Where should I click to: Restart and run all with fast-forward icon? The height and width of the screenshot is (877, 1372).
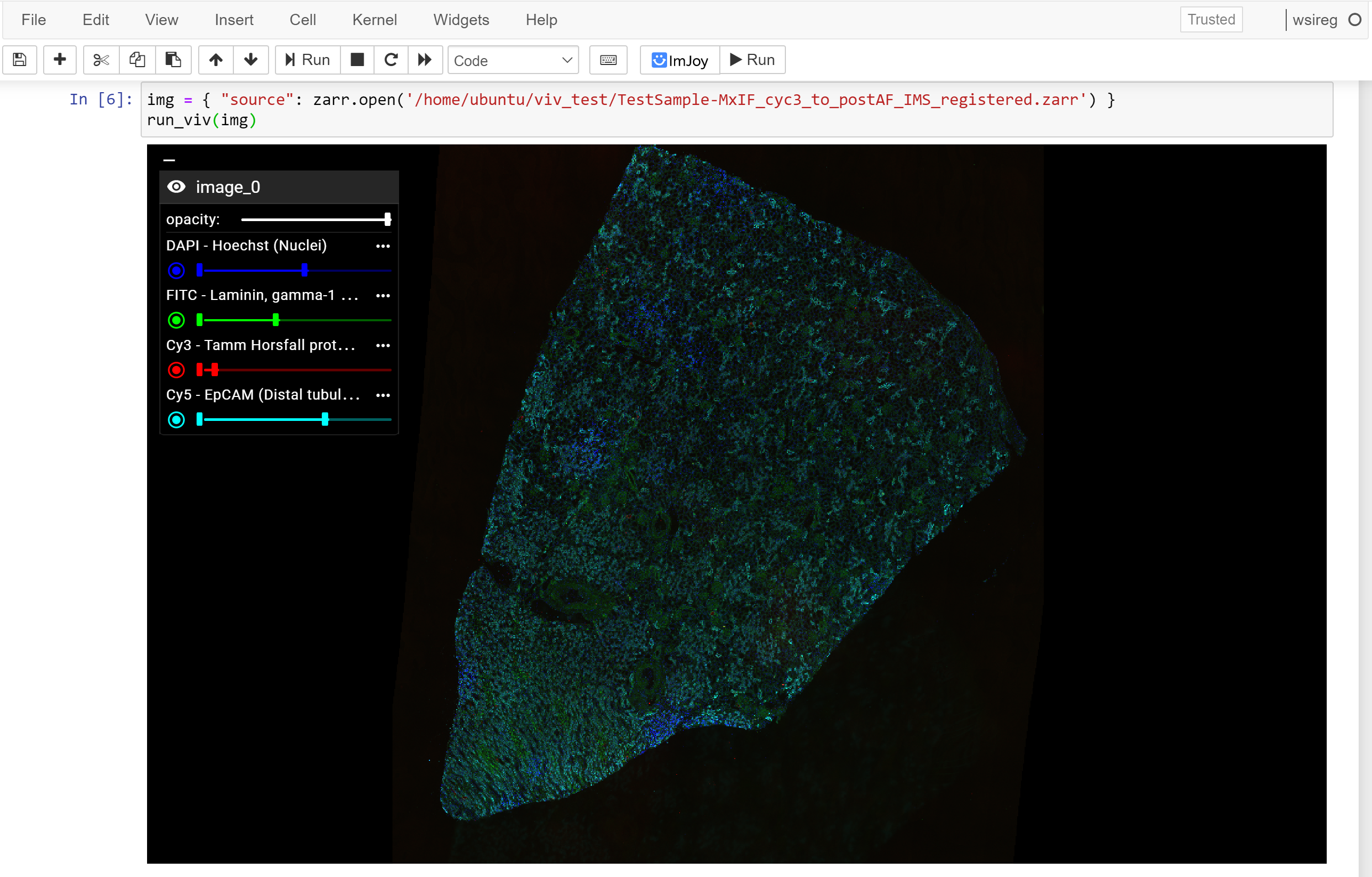click(x=425, y=60)
